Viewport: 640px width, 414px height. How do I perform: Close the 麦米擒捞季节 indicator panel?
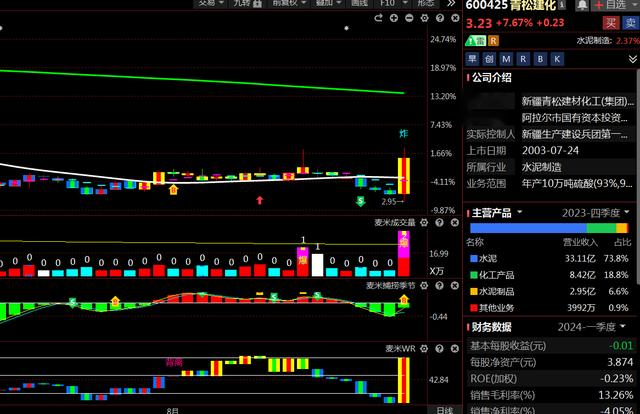(x=455, y=285)
